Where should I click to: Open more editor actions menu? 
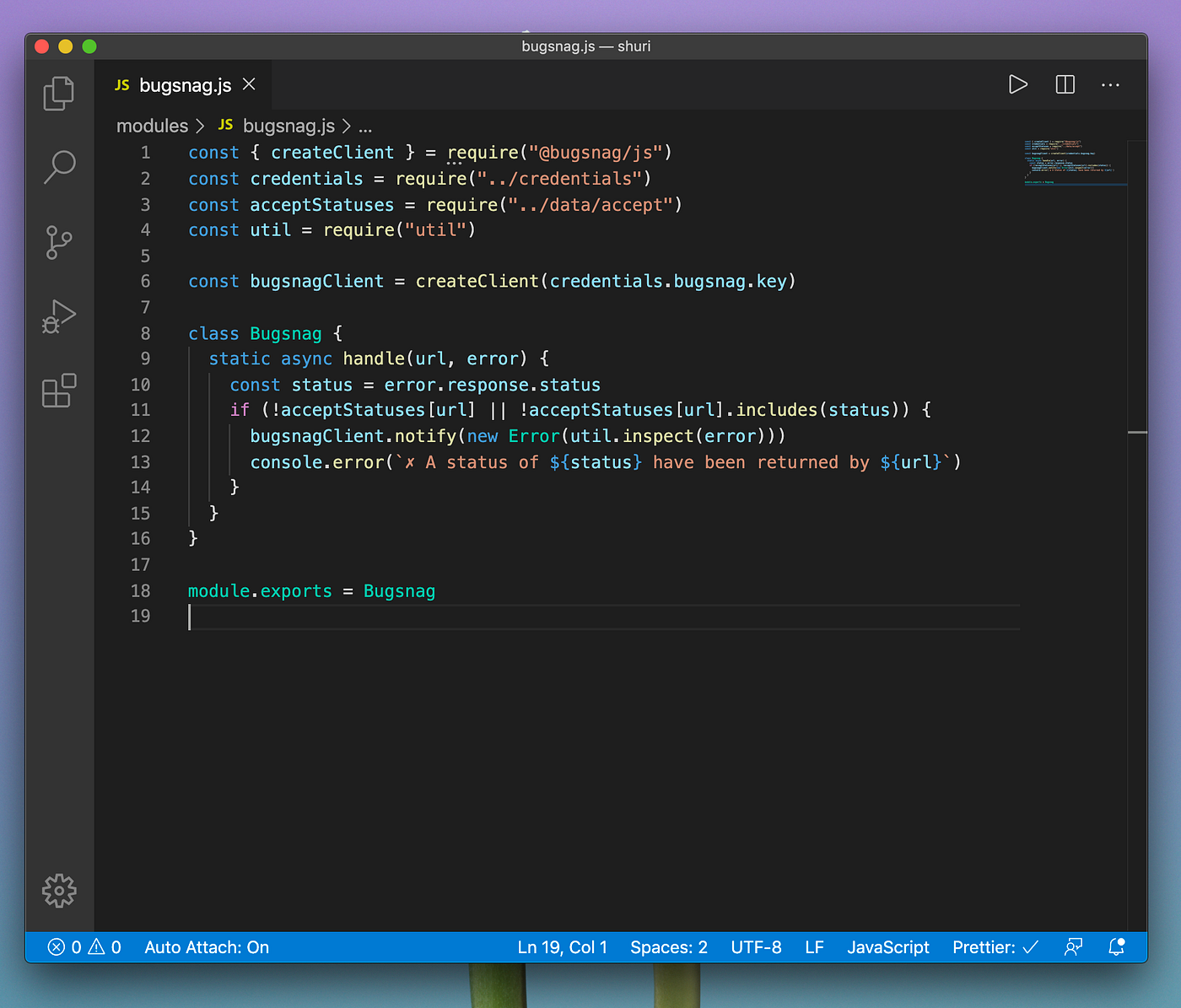click(x=1110, y=84)
